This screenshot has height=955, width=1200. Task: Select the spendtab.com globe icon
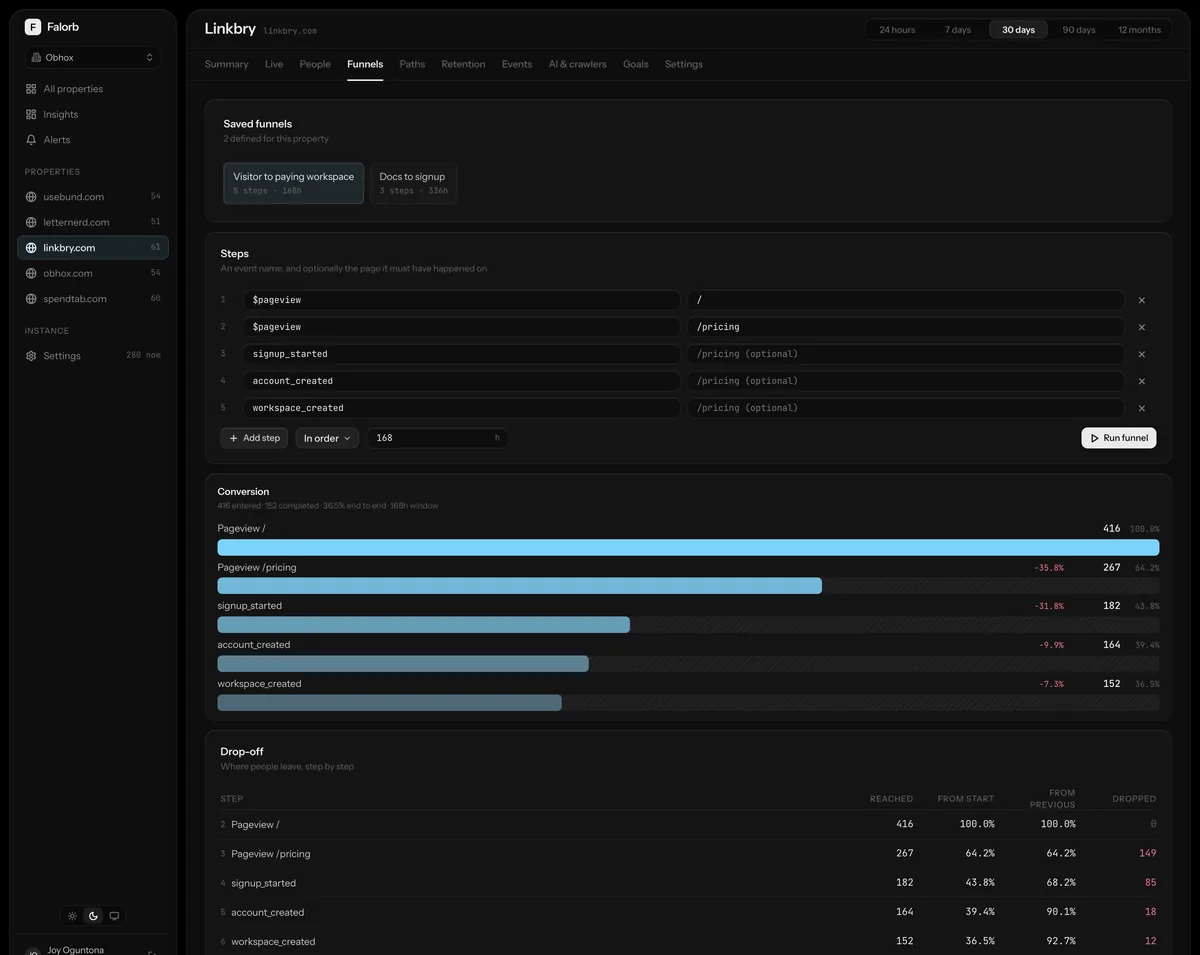pos(31,299)
